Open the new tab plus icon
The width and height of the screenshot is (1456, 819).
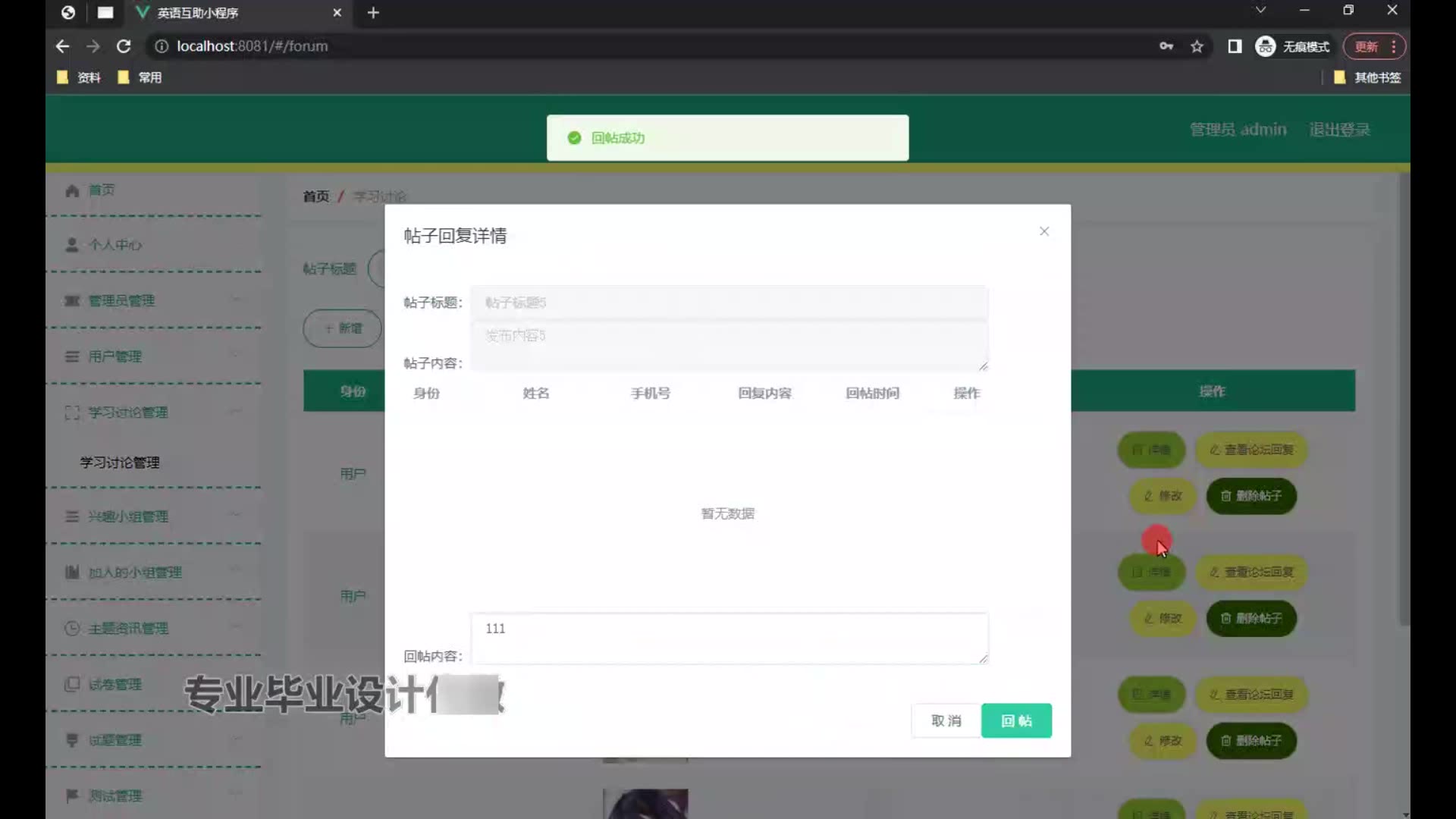point(373,13)
